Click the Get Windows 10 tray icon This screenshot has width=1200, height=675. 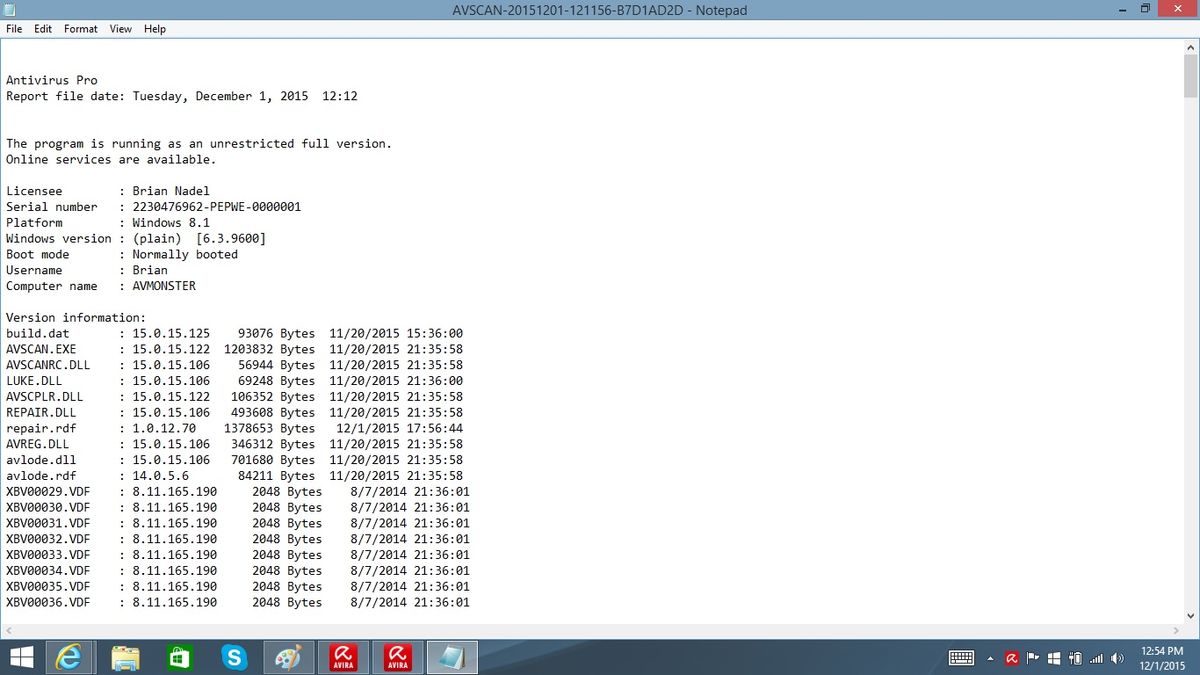coord(1053,658)
